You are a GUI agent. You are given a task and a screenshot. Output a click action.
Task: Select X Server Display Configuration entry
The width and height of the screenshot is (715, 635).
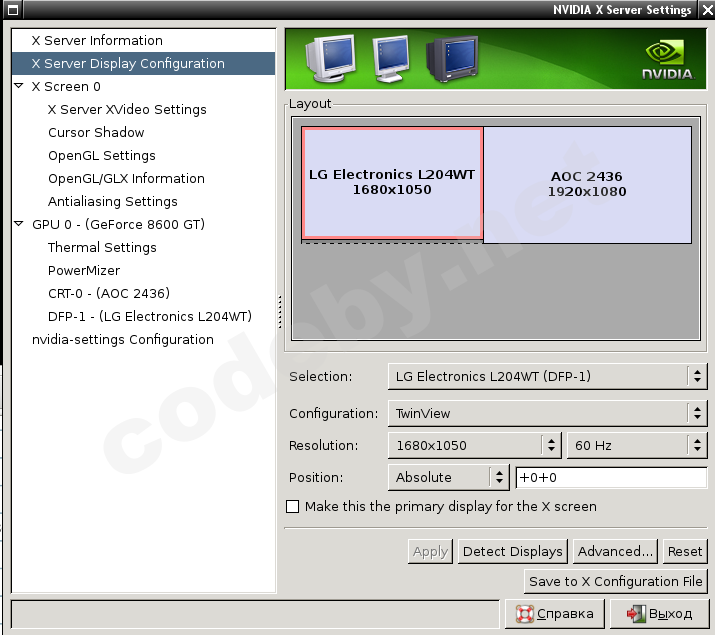point(143,63)
